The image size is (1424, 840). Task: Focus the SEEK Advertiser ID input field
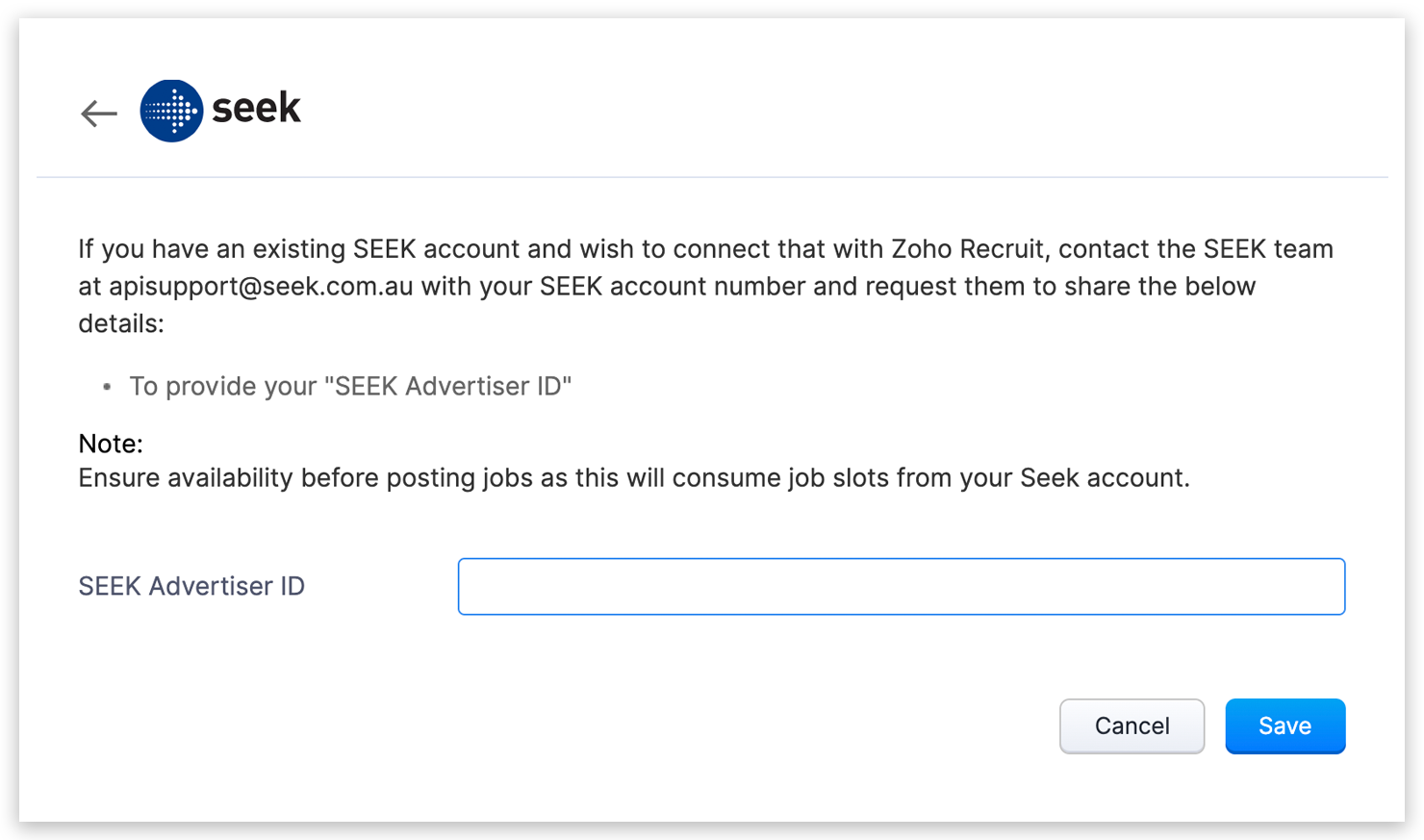click(x=901, y=586)
